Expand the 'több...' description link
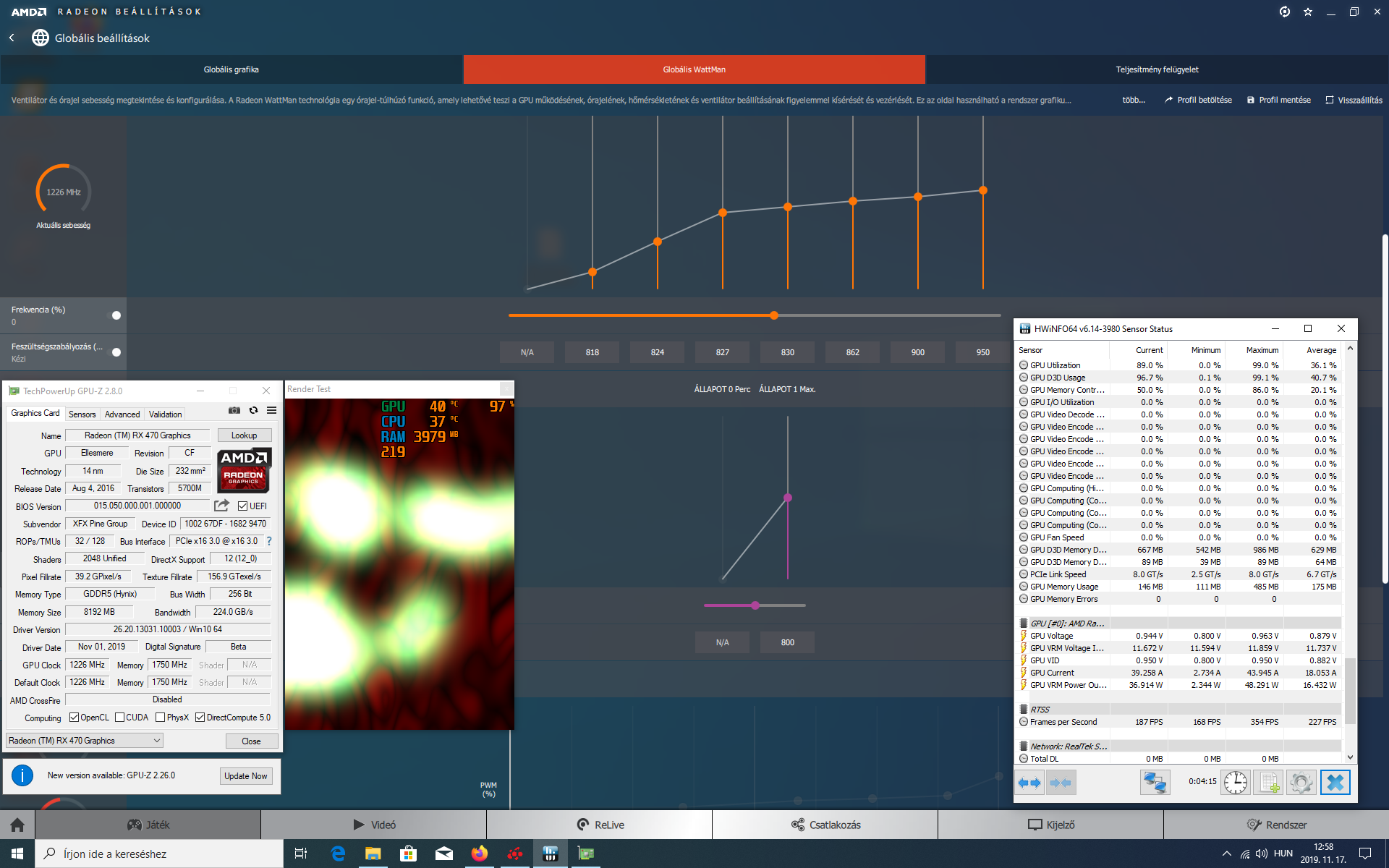This screenshot has width=1389, height=868. point(1134,100)
